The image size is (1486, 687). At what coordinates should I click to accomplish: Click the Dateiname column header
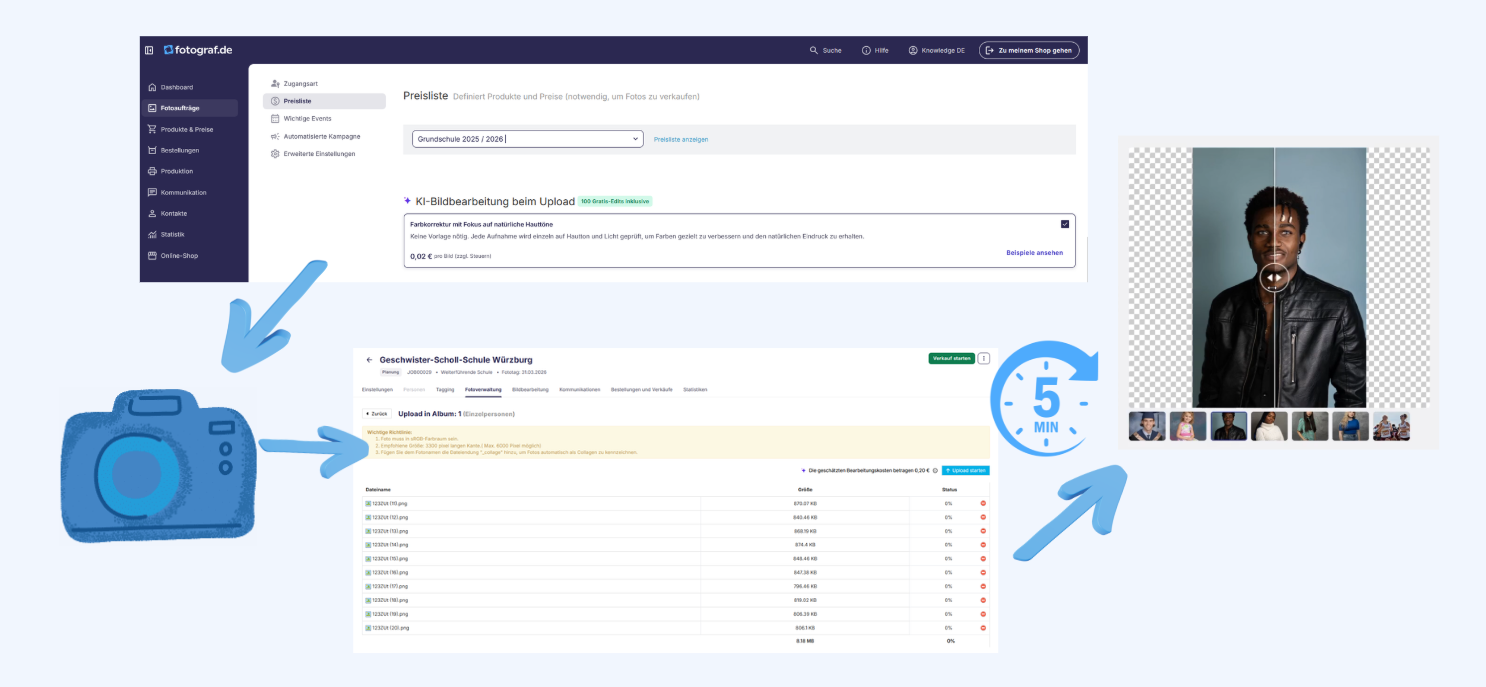[x=376, y=489]
